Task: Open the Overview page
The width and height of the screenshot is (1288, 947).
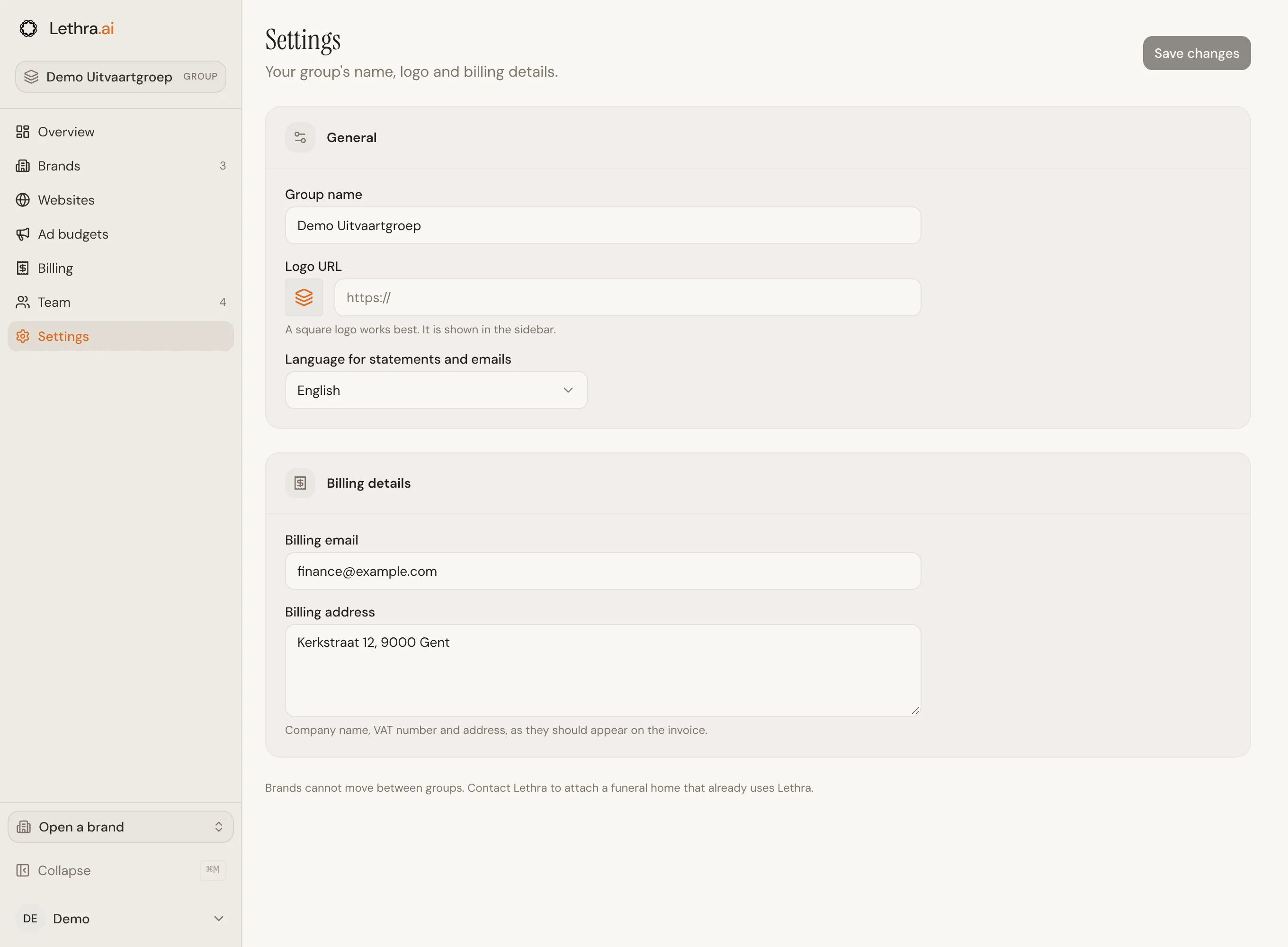Action: [120, 132]
